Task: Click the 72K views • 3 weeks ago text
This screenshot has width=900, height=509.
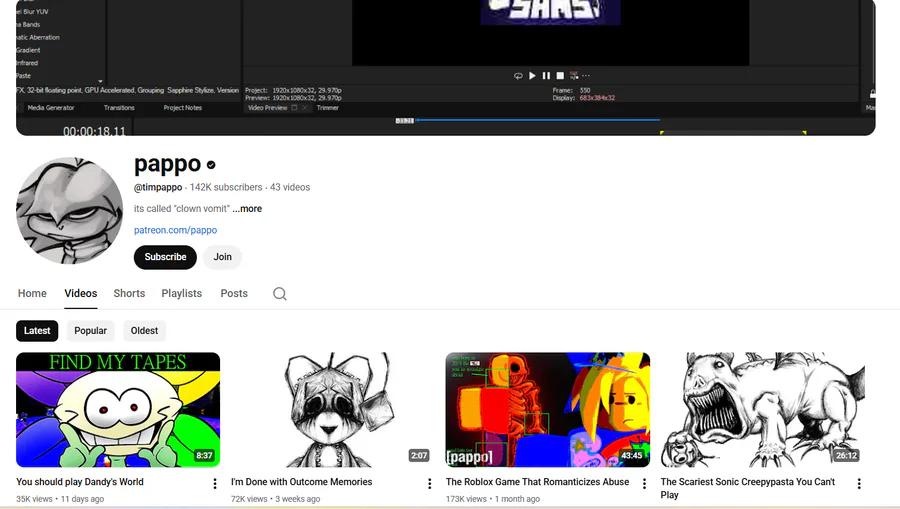Action: 276,499
